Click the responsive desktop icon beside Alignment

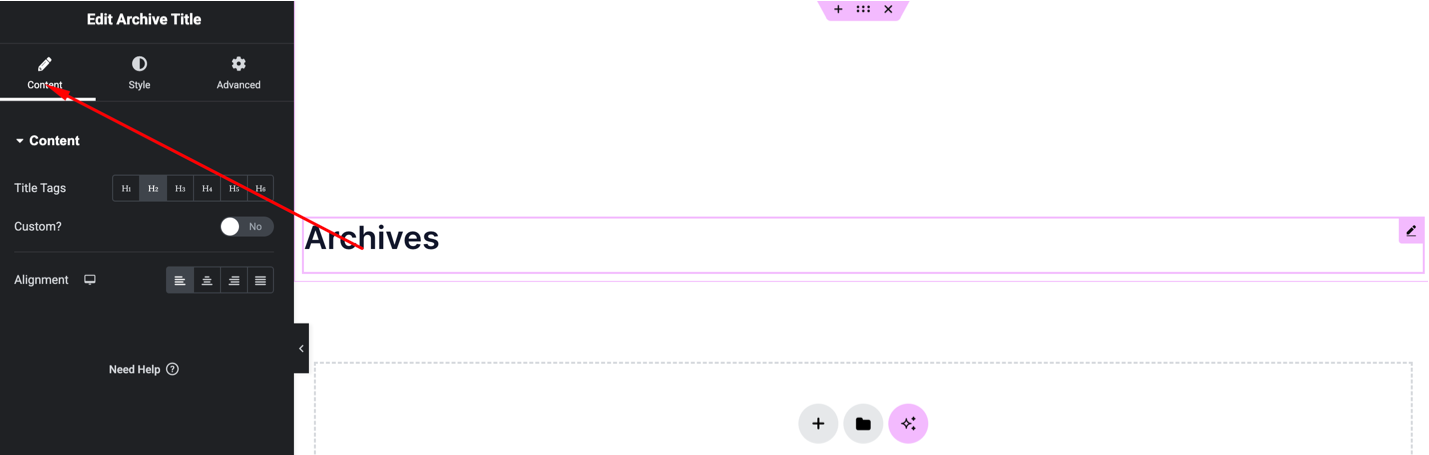pos(90,280)
